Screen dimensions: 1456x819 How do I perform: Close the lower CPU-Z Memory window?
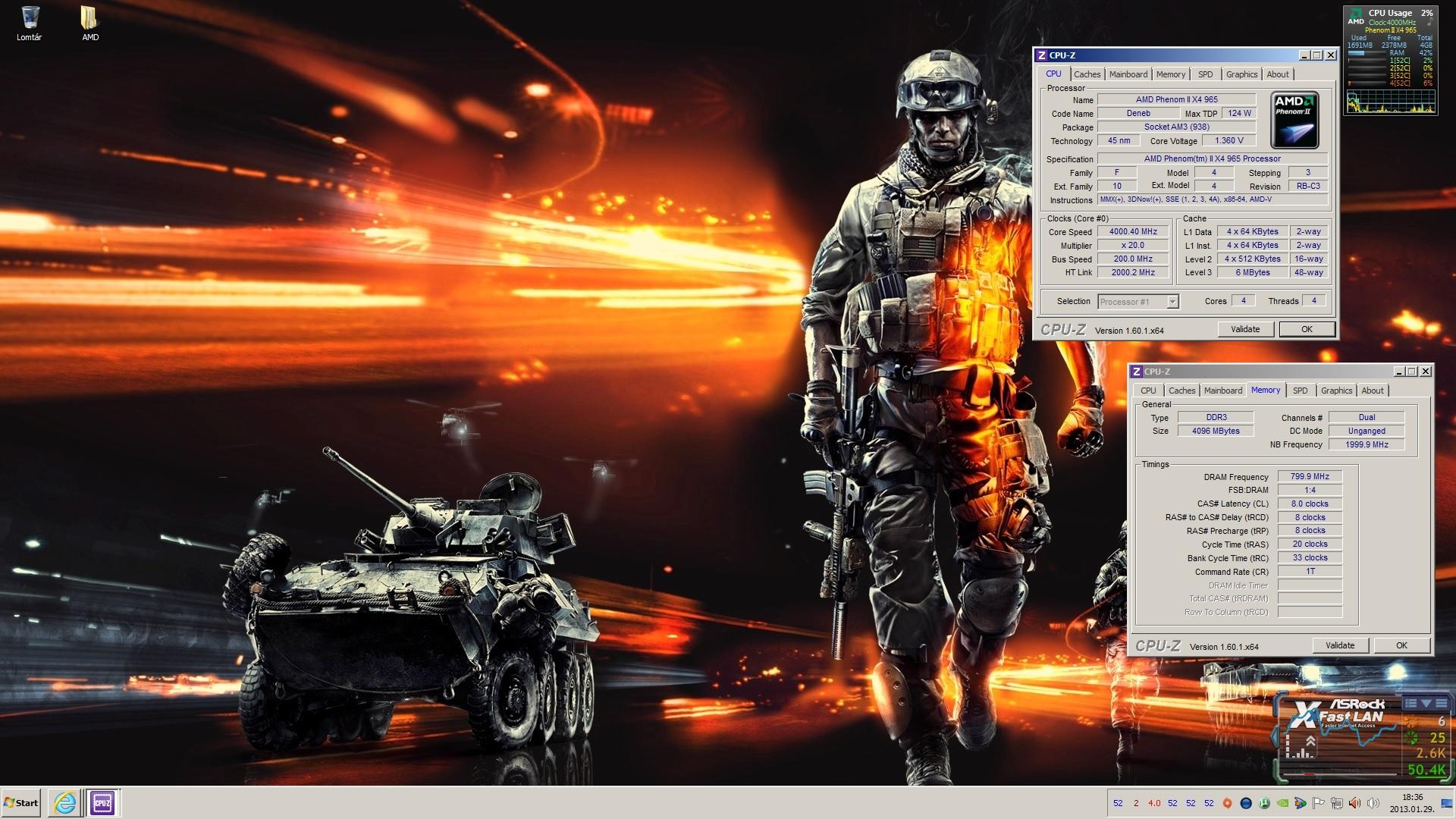1426,372
